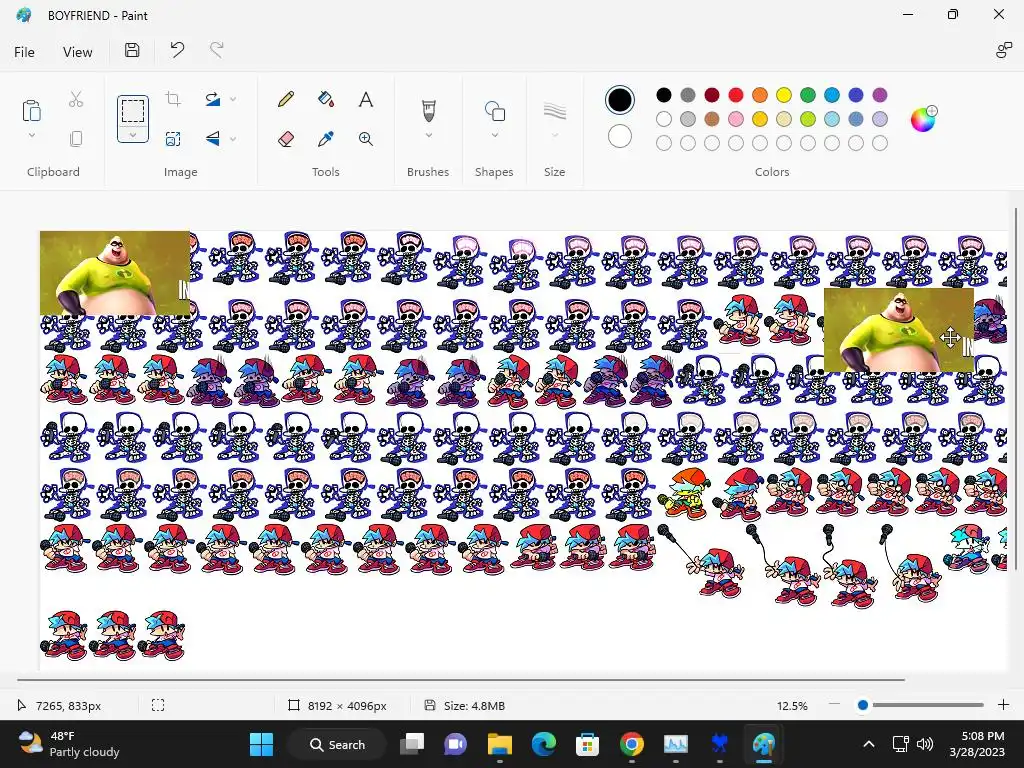Click the Brushes tool icon
The height and width of the screenshot is (768, 1024).
click(428, 110)
